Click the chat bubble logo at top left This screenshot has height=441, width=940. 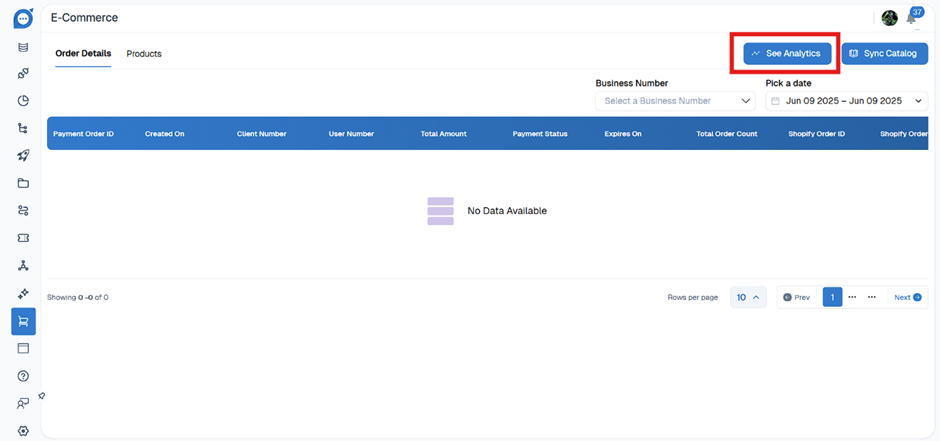[23, 18]
